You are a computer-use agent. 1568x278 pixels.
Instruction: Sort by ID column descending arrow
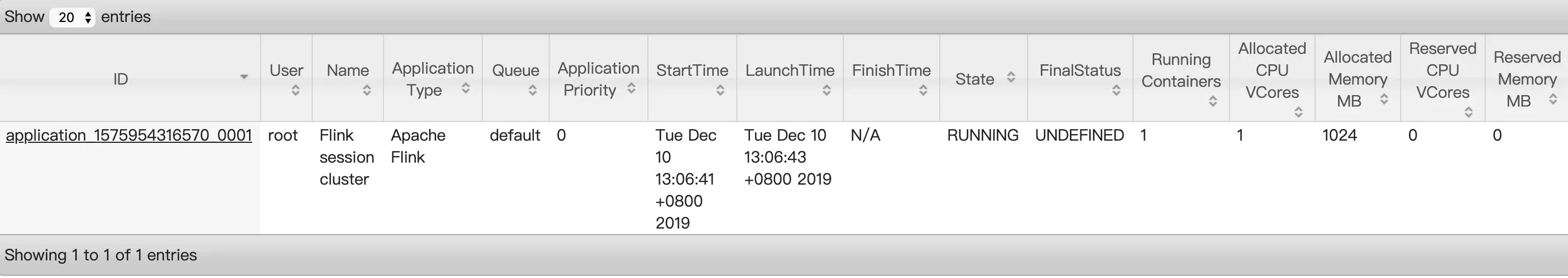point(244,77)
